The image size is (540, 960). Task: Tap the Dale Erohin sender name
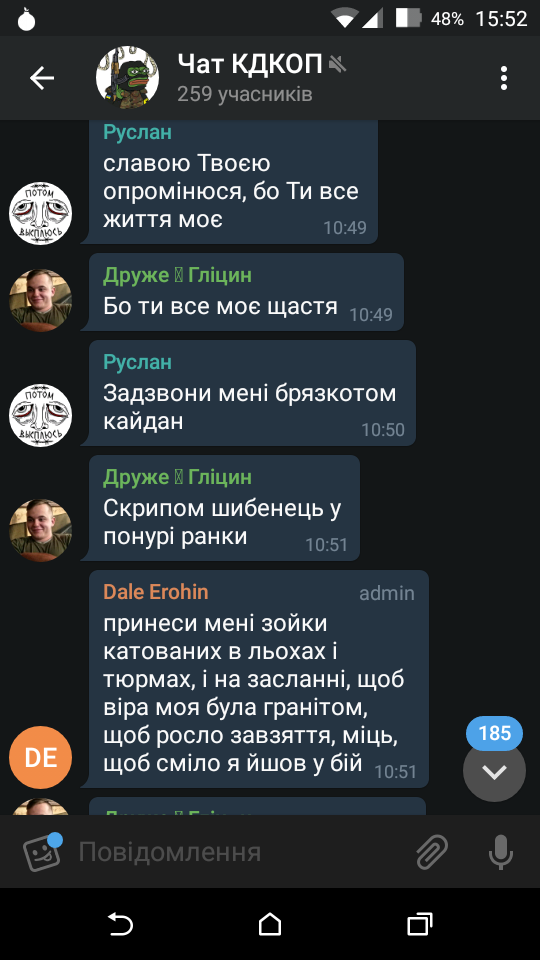[156, 592]
